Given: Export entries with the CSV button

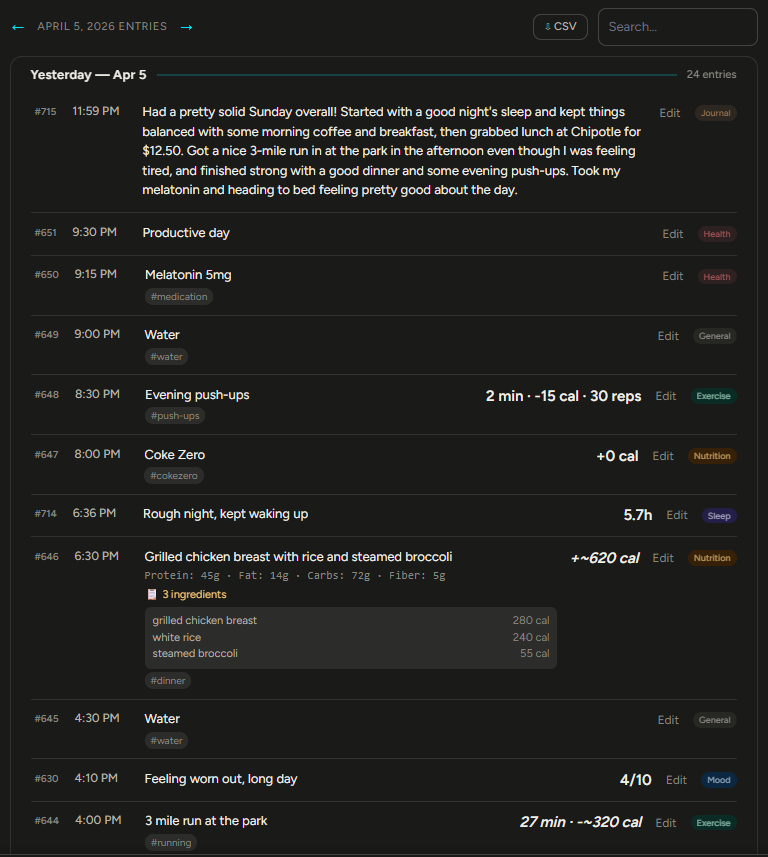Looking at the screenshot, I should coord(560,27).
